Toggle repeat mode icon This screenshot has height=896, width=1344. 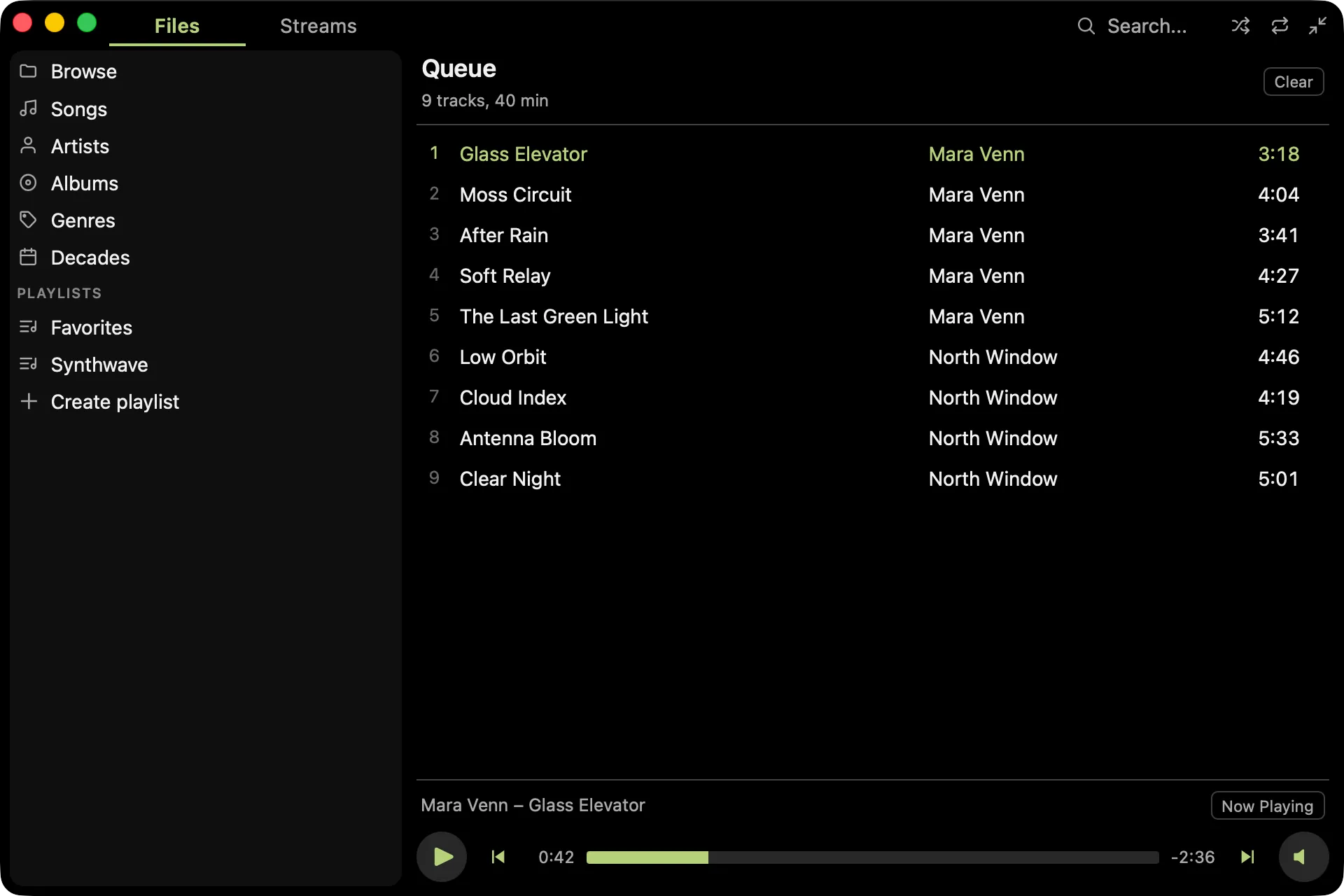pos(1280,26)
